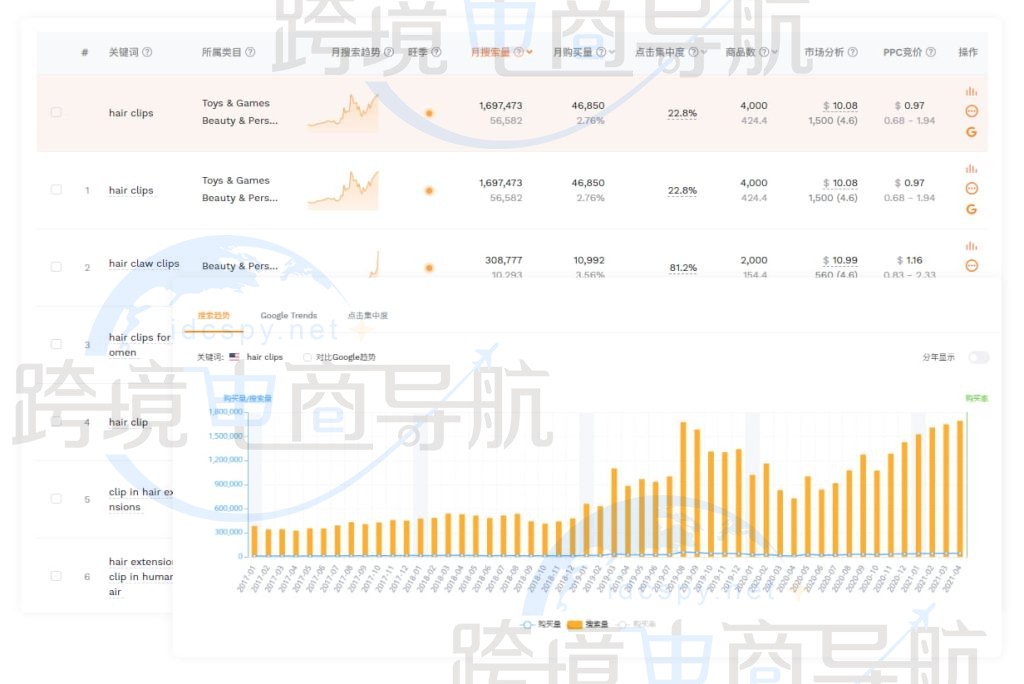Image resolution: width=1024 pixels, height=684 pixels.
Task: Check the checkbox for row 1 hair clips
Action: pos(56,190)
